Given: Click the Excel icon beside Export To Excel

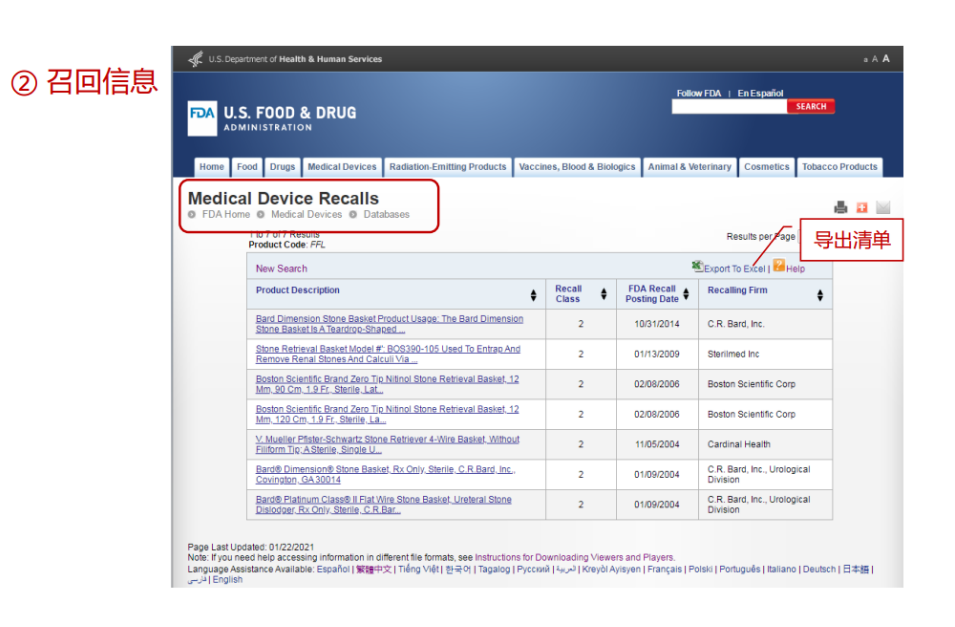Looking at the screenshot, I should coord(698,266).
